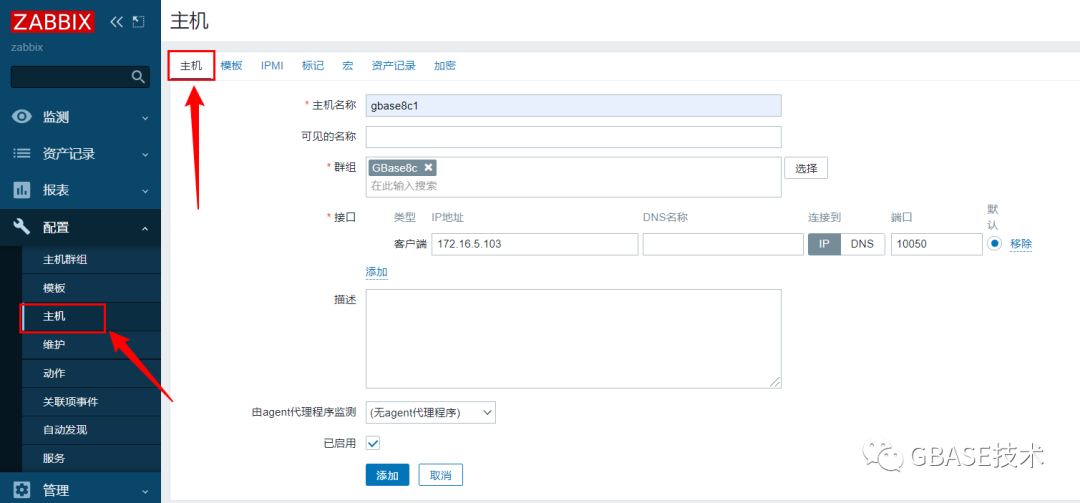1080x503 pixels.
Task: Switch connect-to mode to IP
Action: (x=824, y=244)
